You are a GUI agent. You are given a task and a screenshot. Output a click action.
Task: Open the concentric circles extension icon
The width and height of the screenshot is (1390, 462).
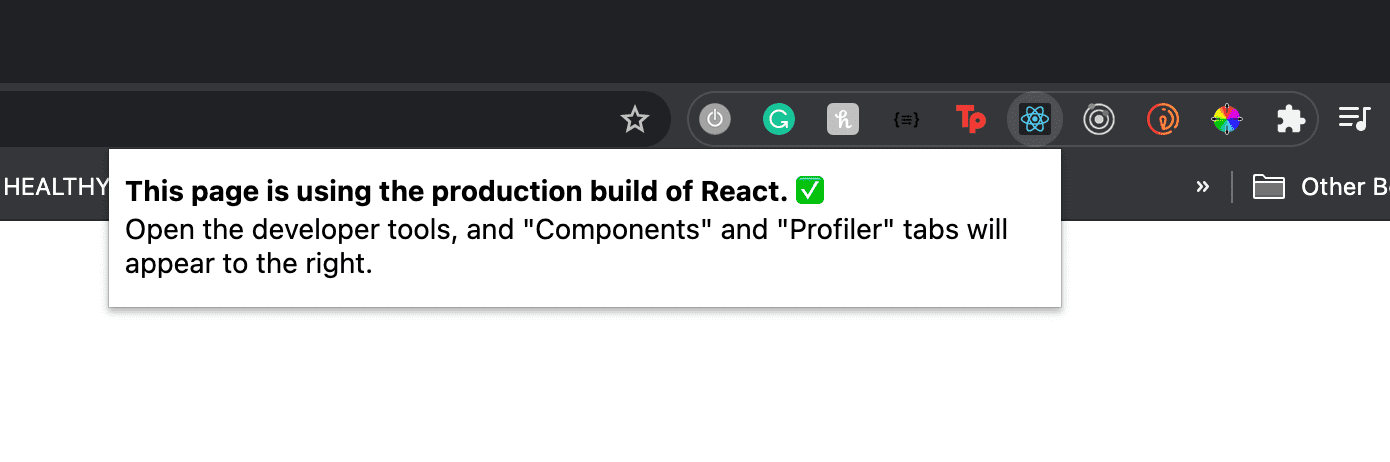[1099, 120]
